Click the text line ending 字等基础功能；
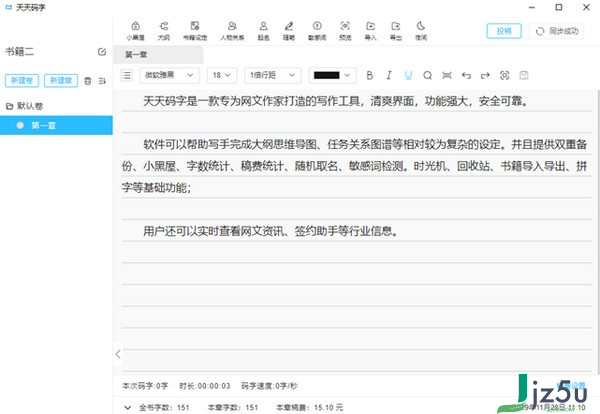600x414 pixels. pyautogui.click(x=157, y=187)
